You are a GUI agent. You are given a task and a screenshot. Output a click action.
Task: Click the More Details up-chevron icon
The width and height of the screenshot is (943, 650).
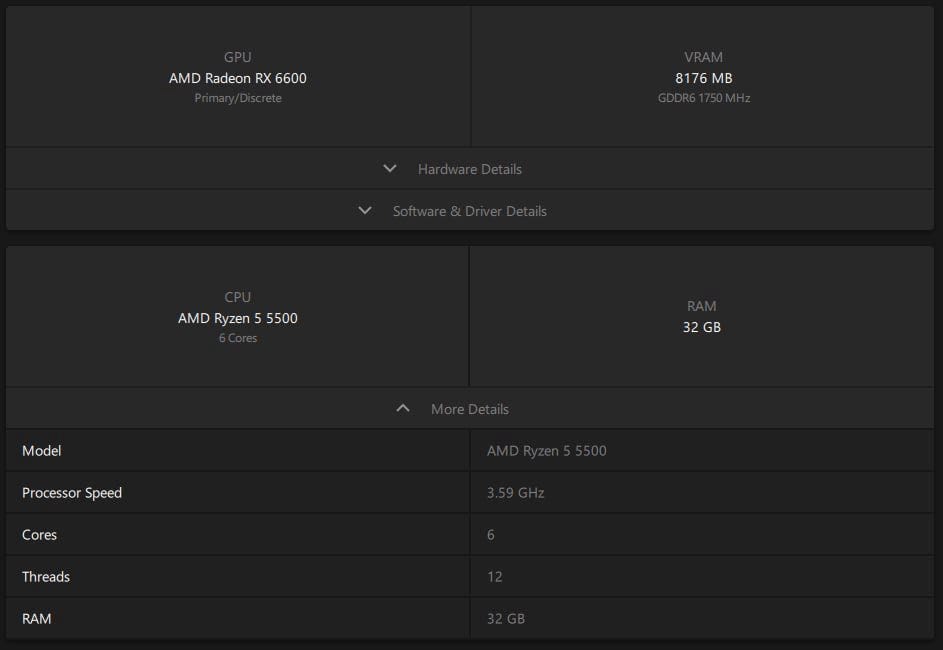point(403,409)
